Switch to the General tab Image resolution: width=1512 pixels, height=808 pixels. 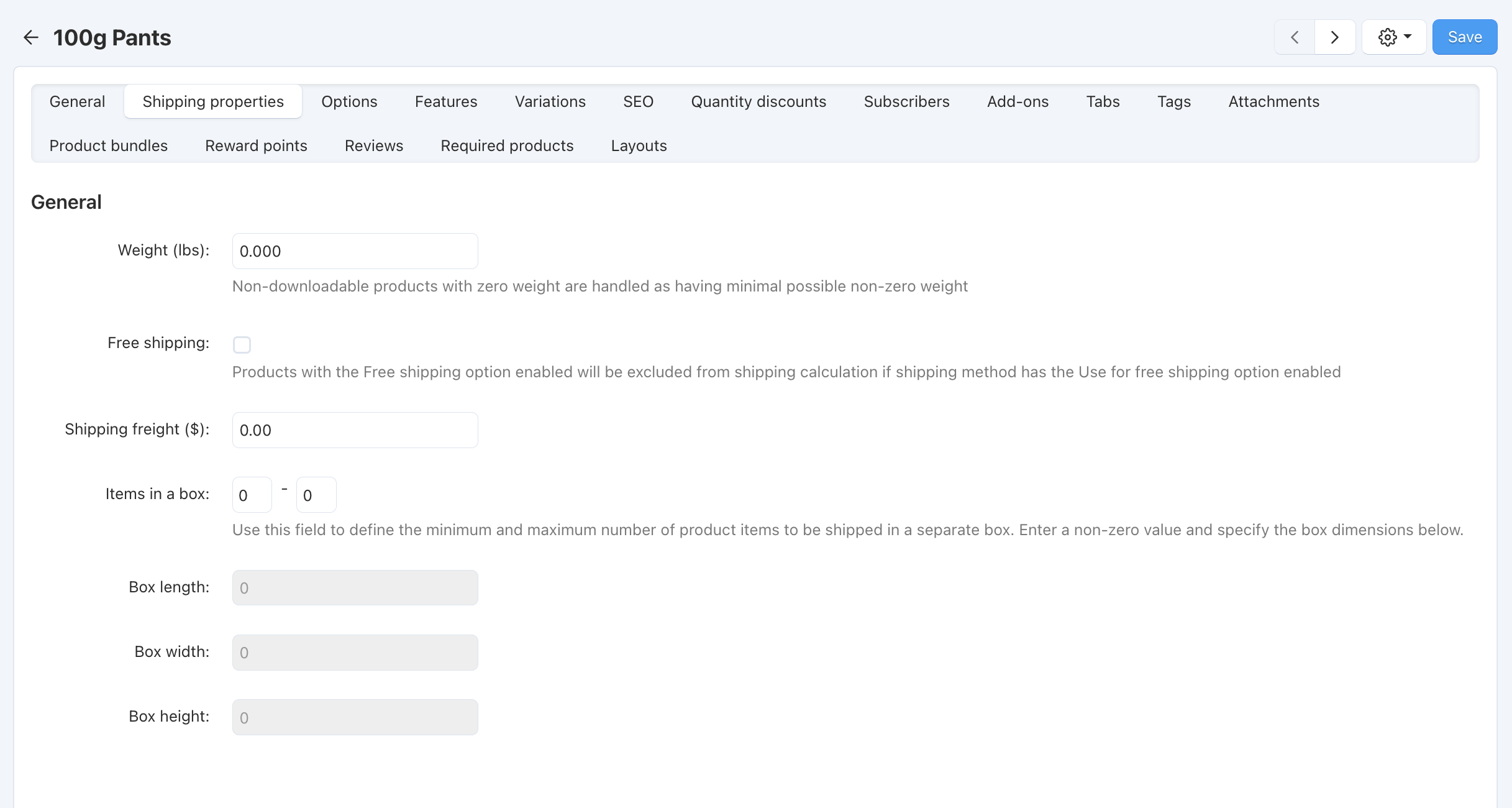[x=77, y=101]
